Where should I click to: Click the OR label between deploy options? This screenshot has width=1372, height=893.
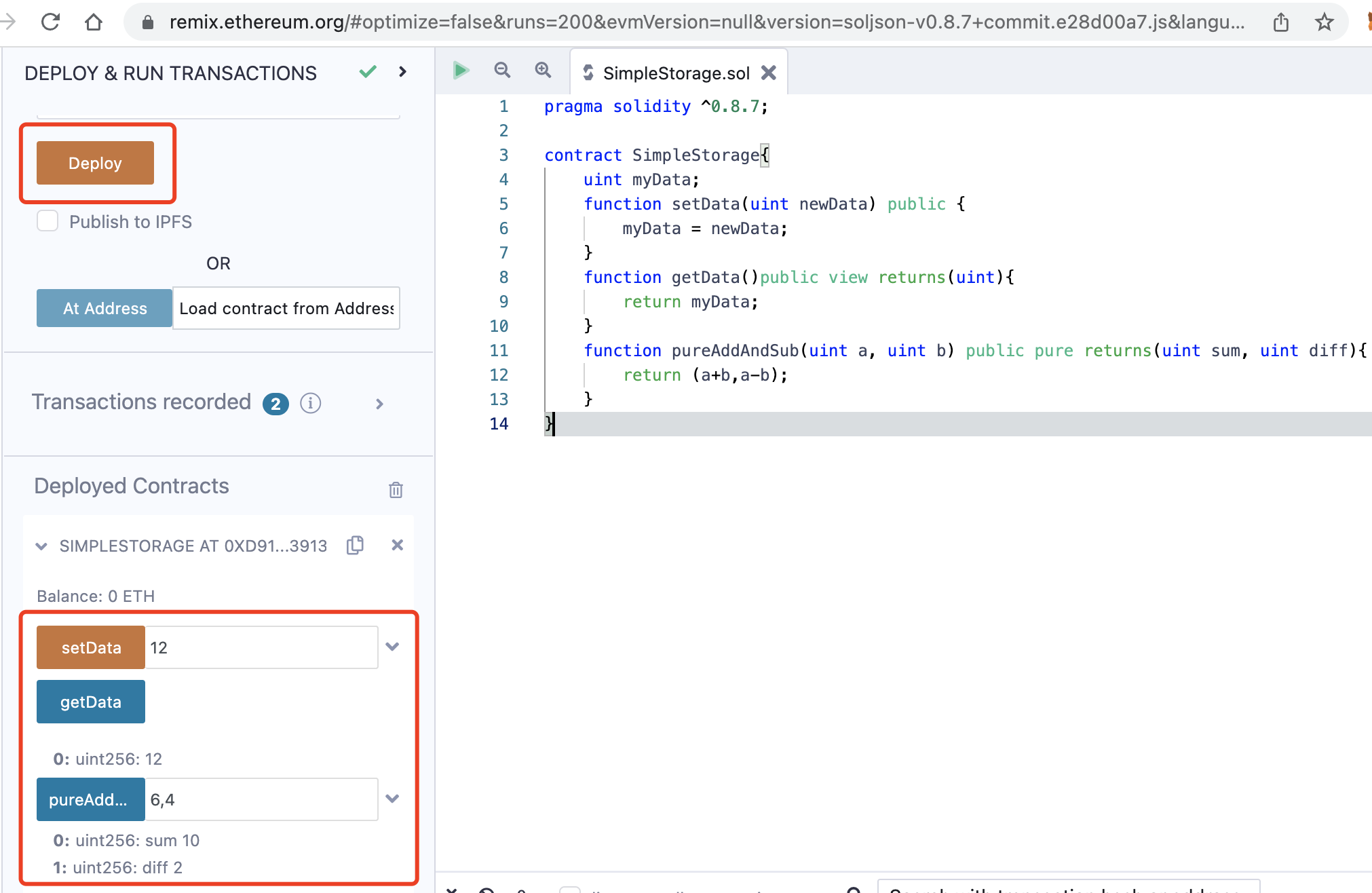coord(218,263)
